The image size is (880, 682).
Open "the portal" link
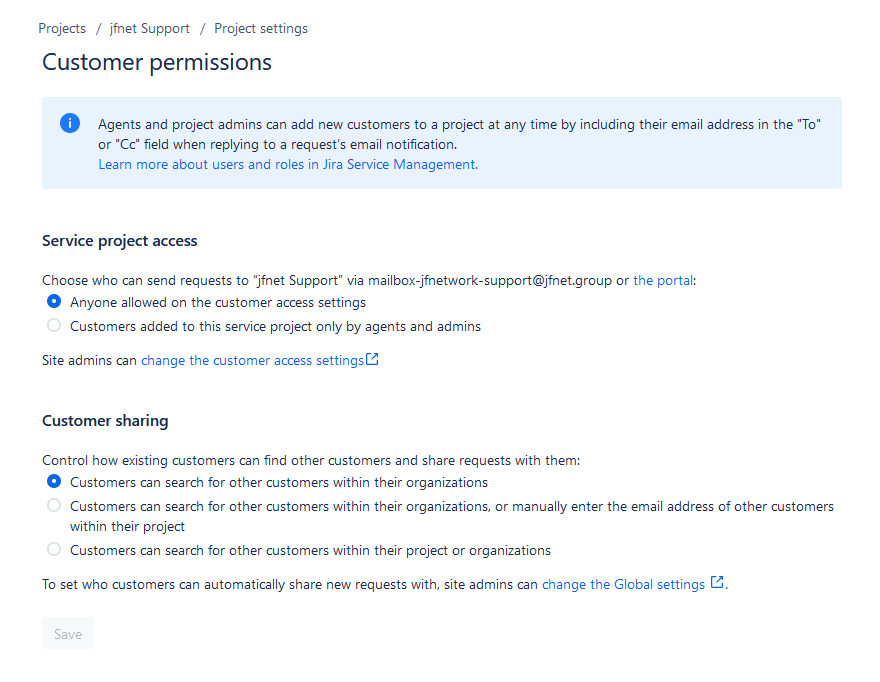(663, 280)
